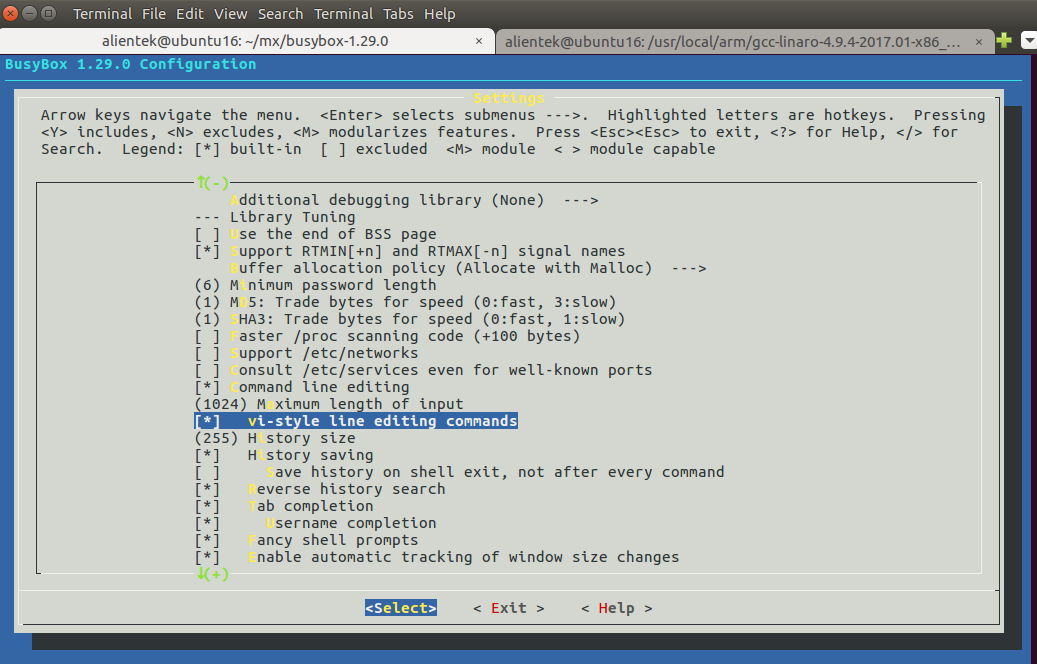1037x664 pixels.
Task: Expand 'Buffer allocation policy' submenu
Action: pos(468,268)
